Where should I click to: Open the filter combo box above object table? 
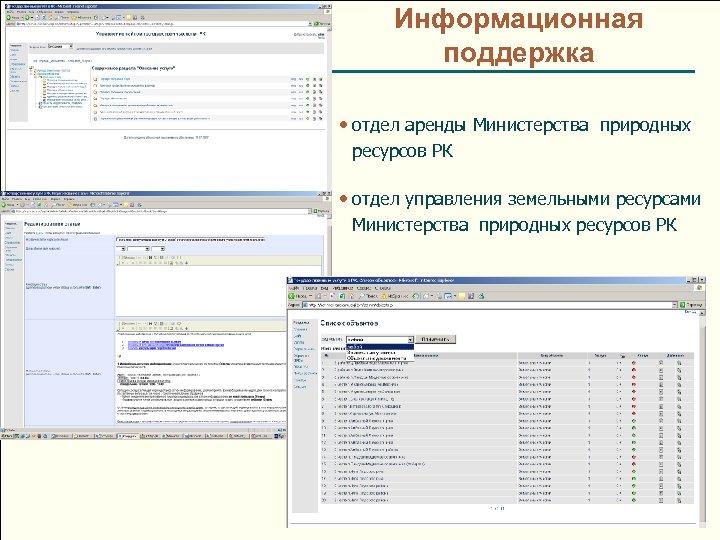tap(380, 340)
